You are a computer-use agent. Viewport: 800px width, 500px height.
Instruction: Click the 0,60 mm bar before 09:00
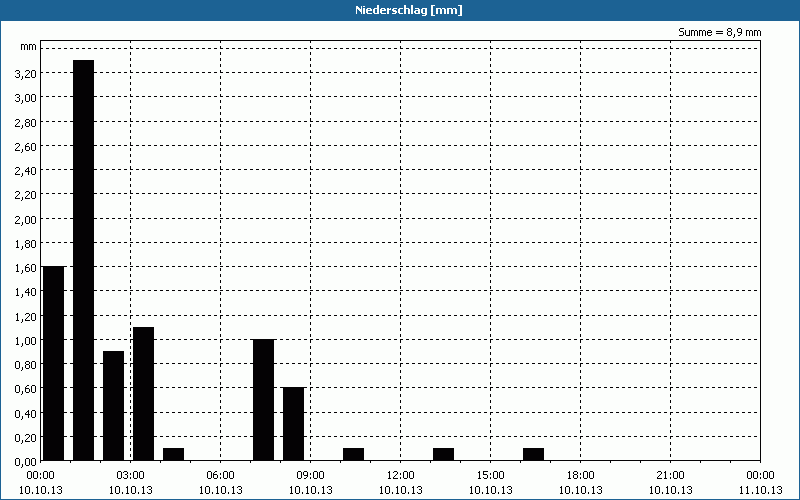[293, 424]
